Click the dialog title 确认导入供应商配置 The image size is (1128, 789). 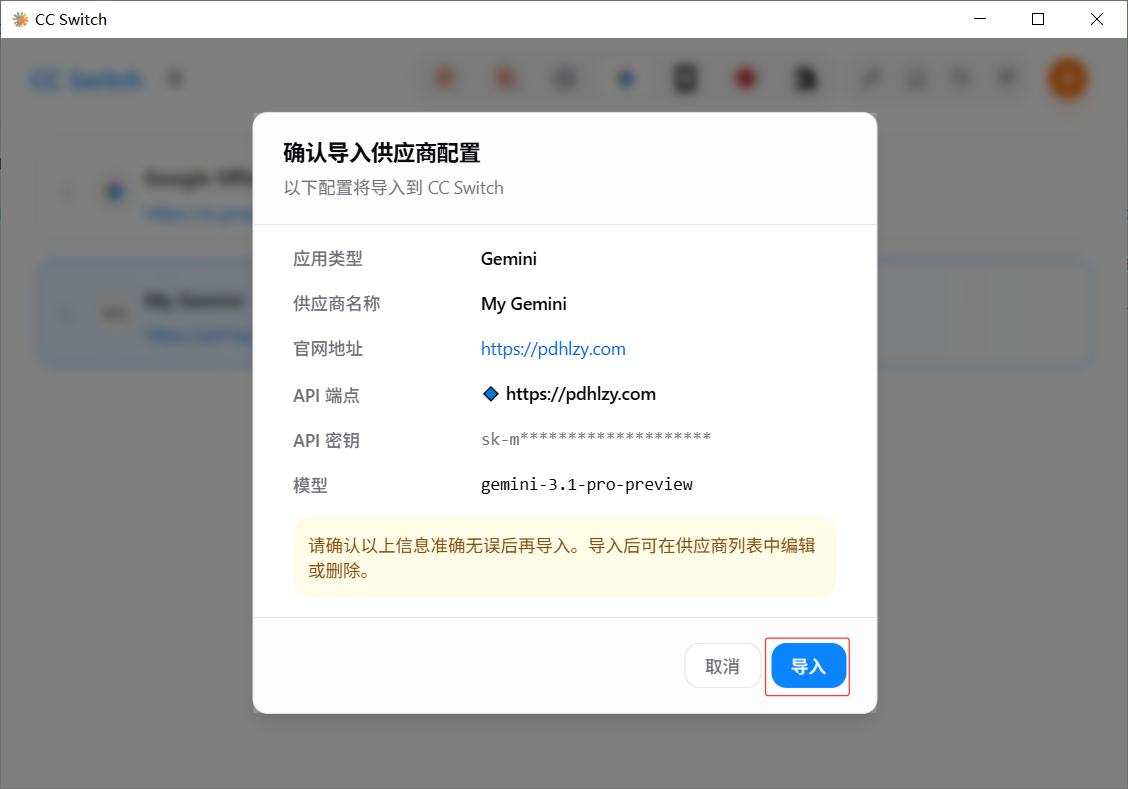(381, 152)
